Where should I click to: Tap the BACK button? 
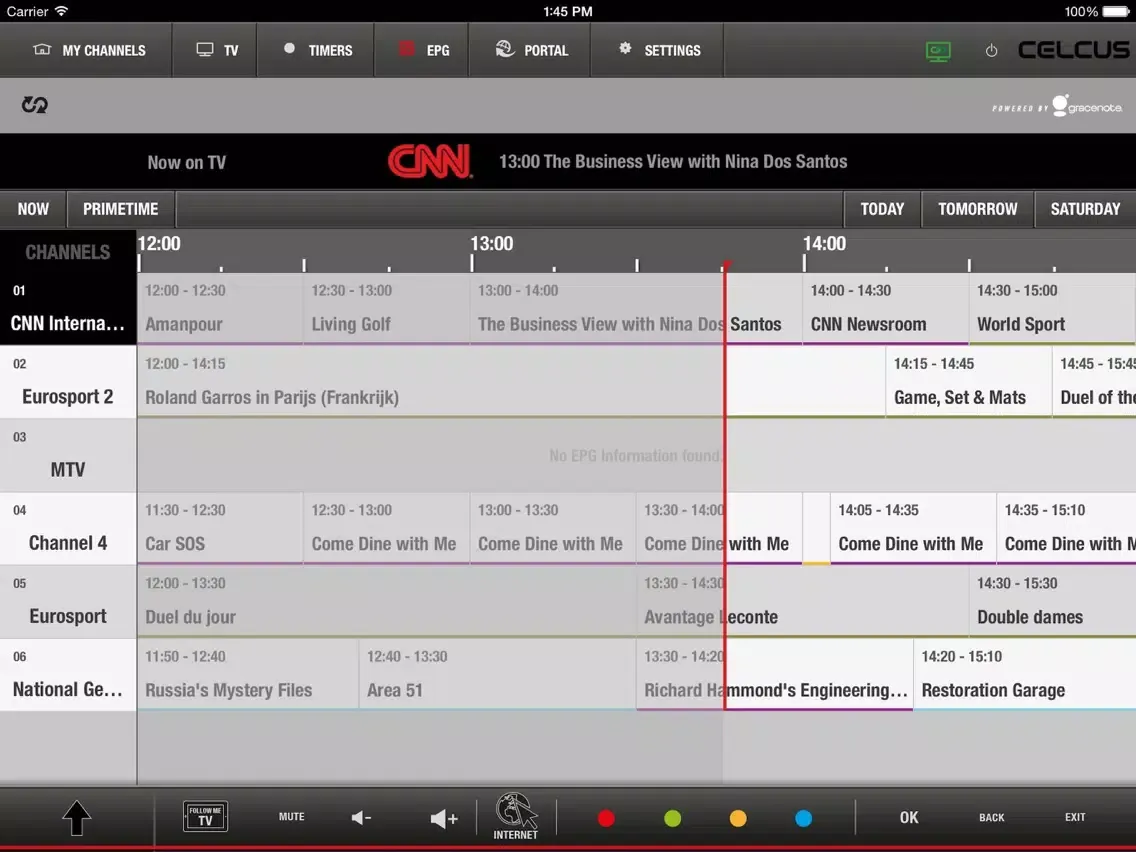click(991, 817)
